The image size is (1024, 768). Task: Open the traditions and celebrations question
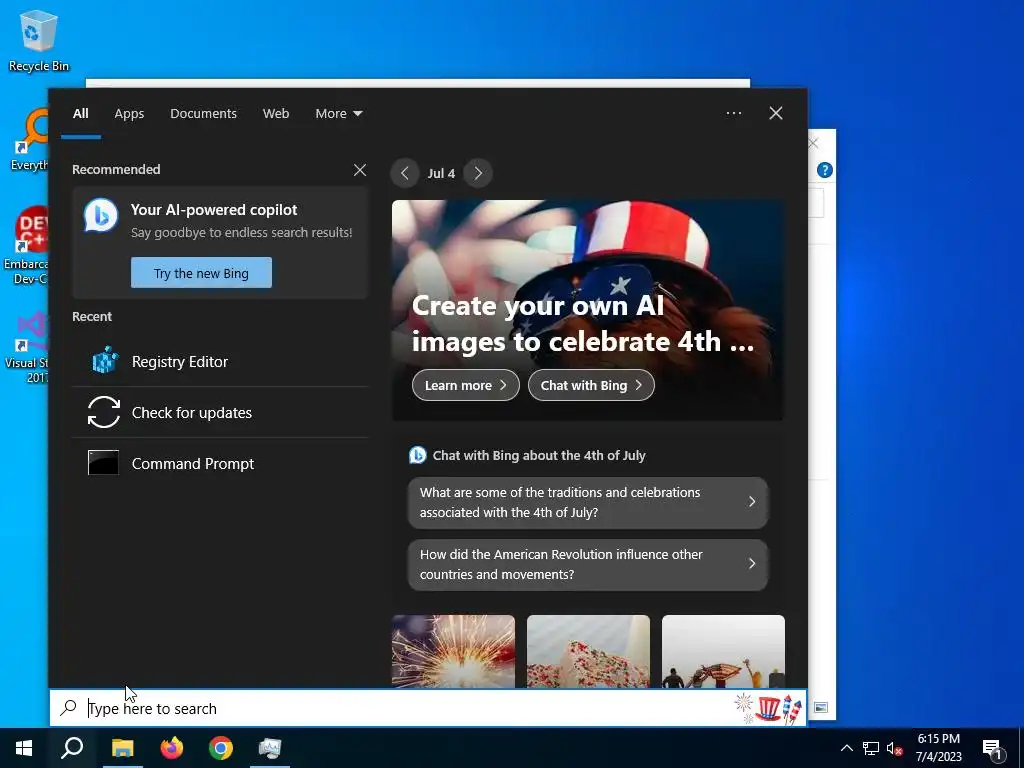pyautogui.click(x=588, y=502)
